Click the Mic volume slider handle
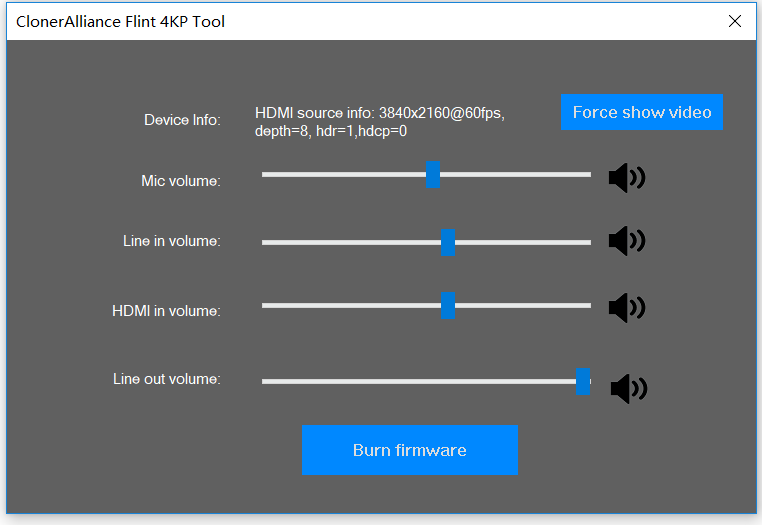 (x=433, y=175)
